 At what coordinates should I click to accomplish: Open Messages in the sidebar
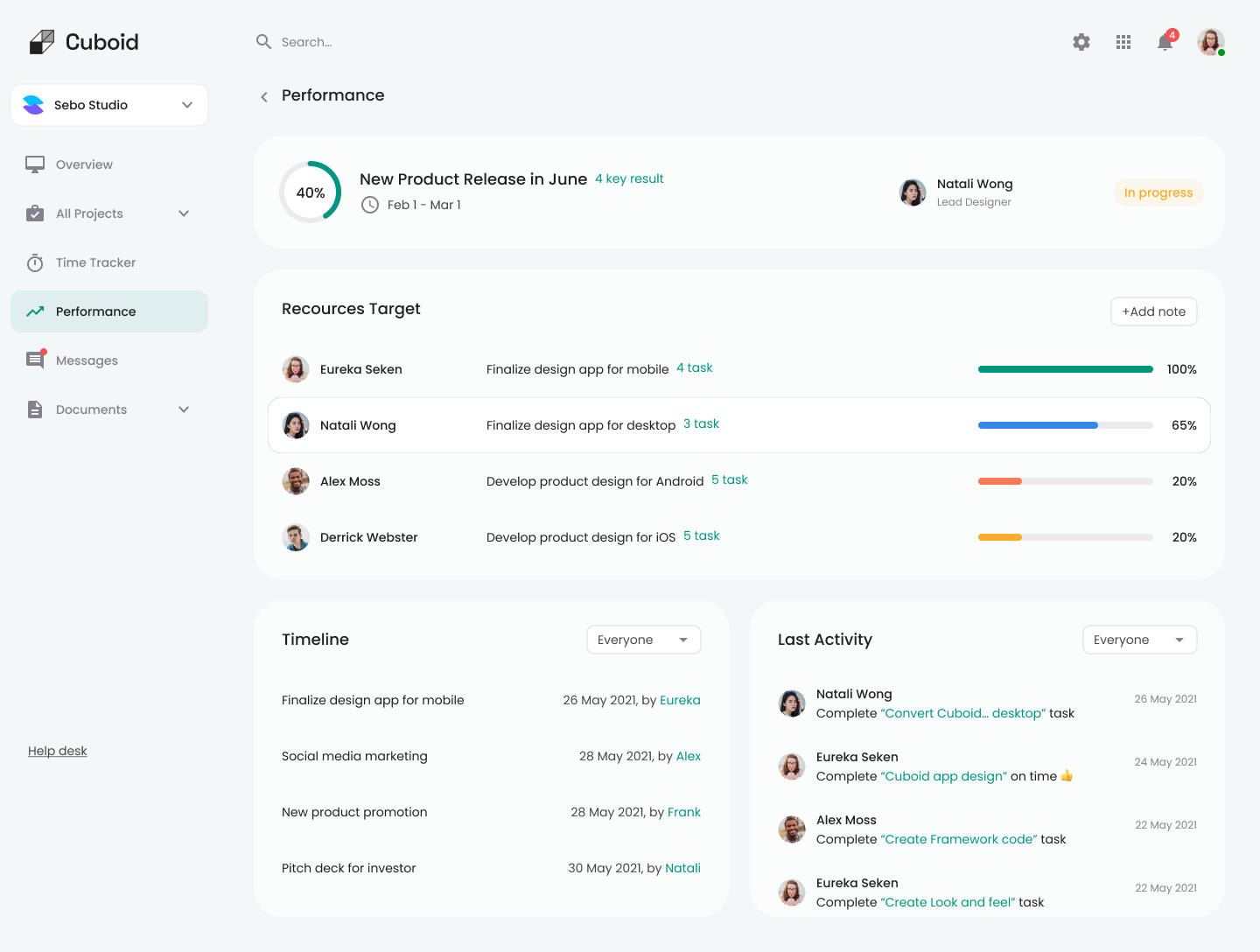pos(87,360)
